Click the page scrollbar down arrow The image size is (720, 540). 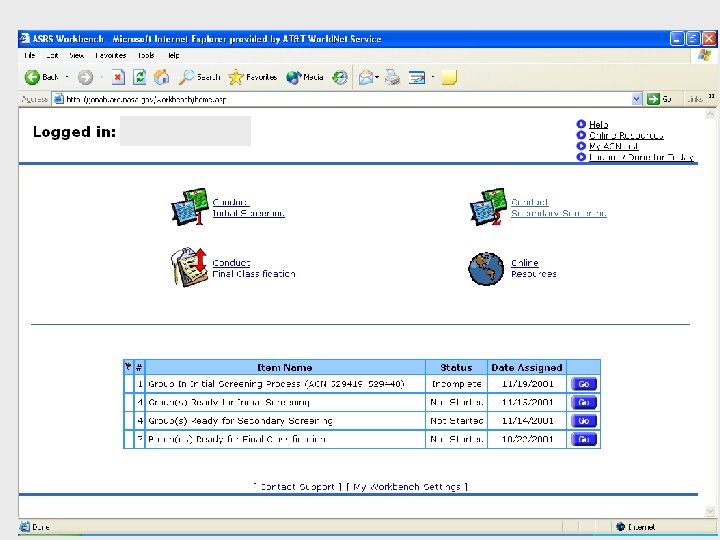tap(710, 511)
